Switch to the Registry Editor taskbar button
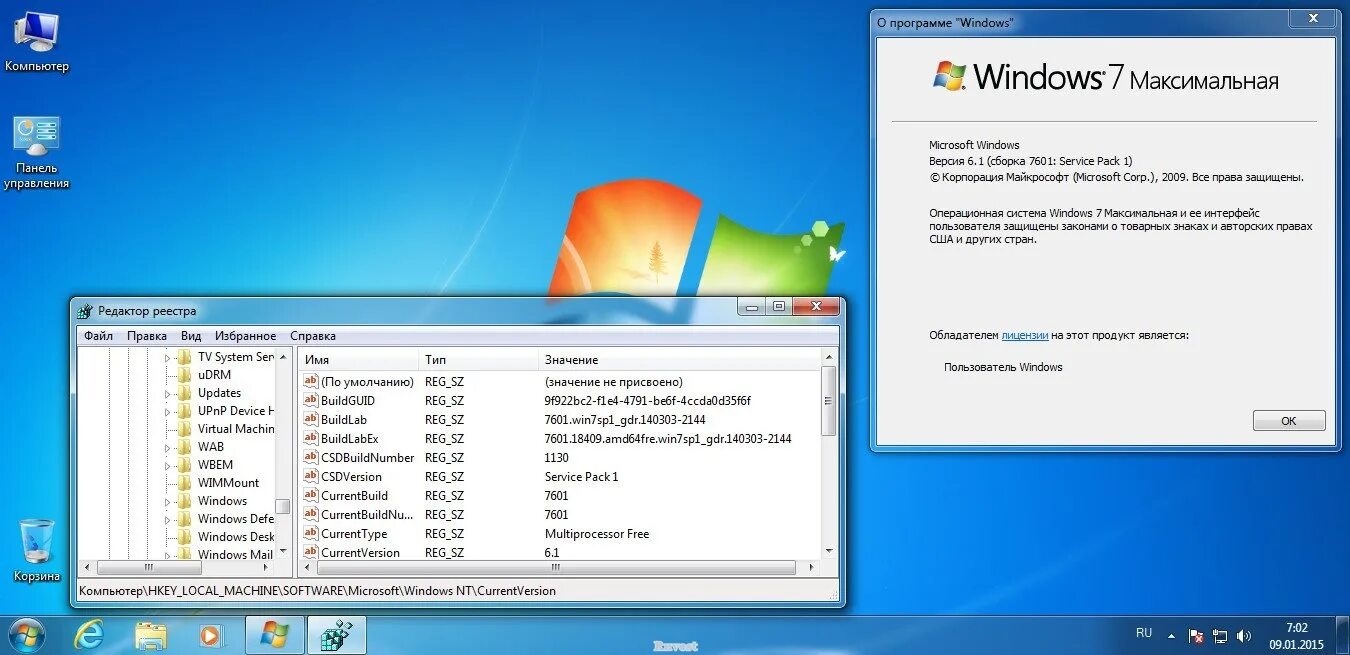Screen dimensions: 1350x655 coord(337,635)
